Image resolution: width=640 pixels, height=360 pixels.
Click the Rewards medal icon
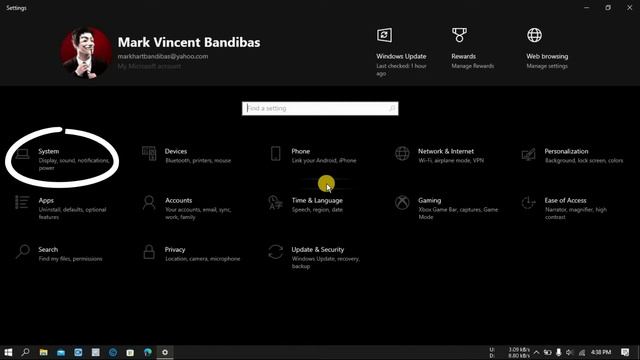click(459, 35)
